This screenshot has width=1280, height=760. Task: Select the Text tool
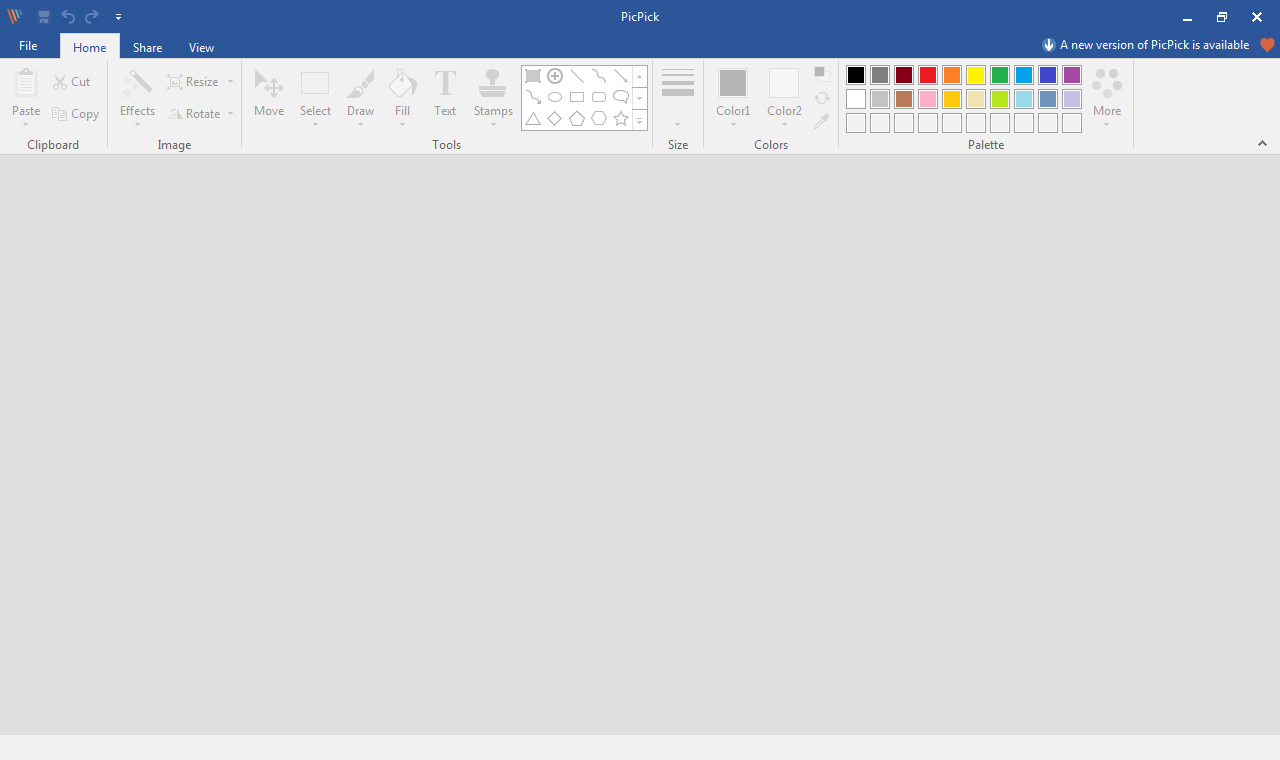(x=445, y=96)
